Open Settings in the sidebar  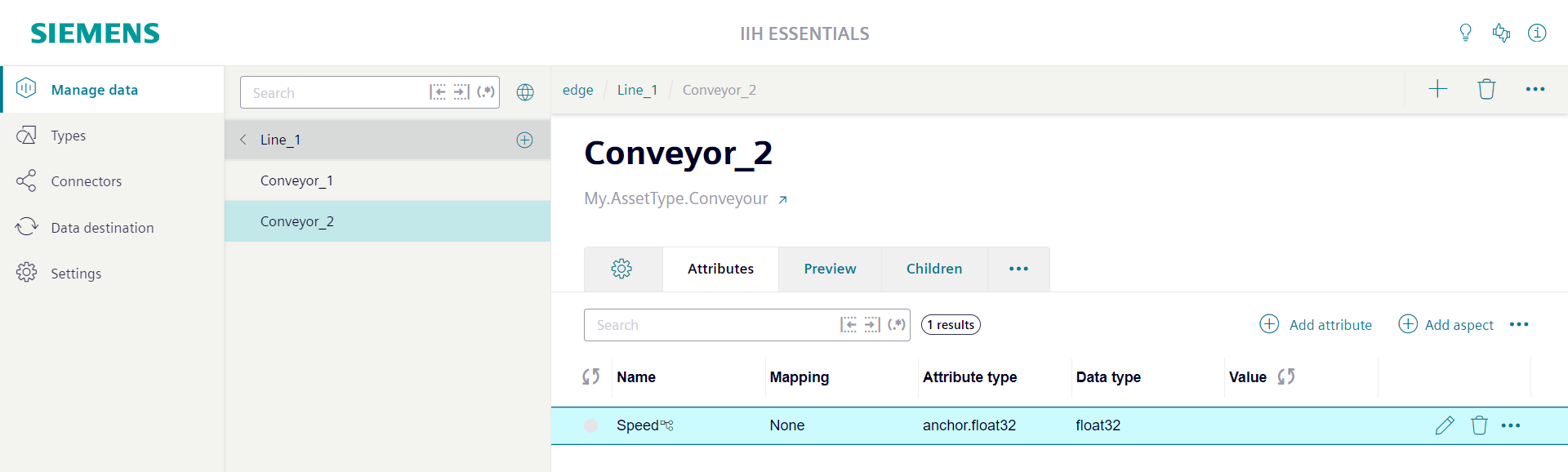tap(112, 274)
